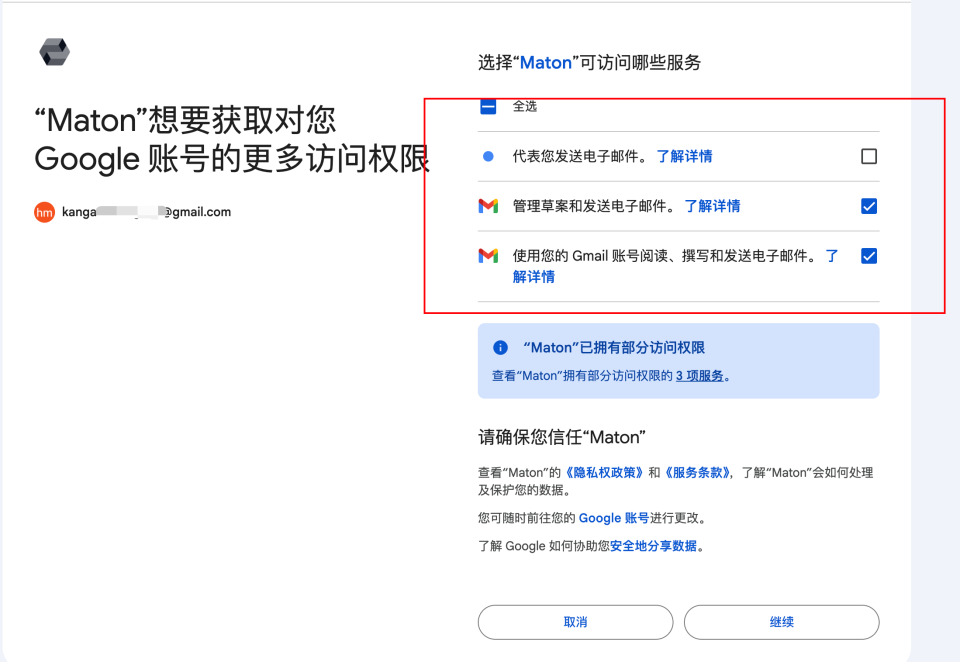960x662 pixels.
Task: Click the info icon in the blue notice box
Action: pyautogui.click(x=499, y=347)
